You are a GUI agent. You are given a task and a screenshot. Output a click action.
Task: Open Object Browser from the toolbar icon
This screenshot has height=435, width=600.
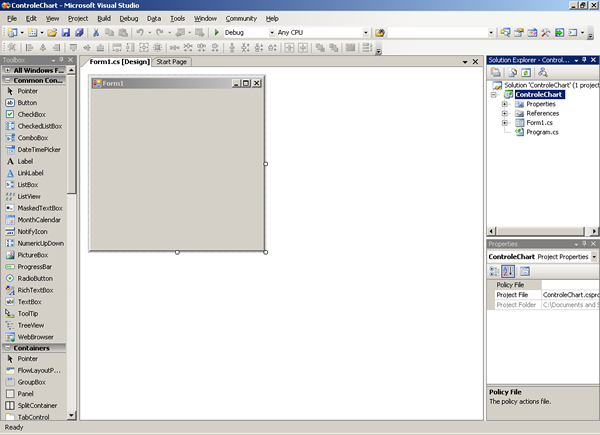point(532,33)
